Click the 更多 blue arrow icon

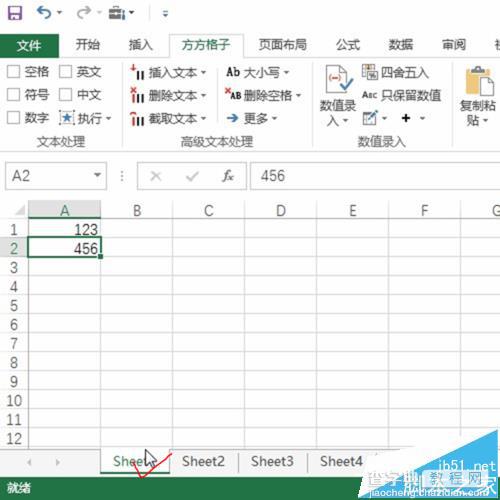pyautogui.click(x=233, y=118)
